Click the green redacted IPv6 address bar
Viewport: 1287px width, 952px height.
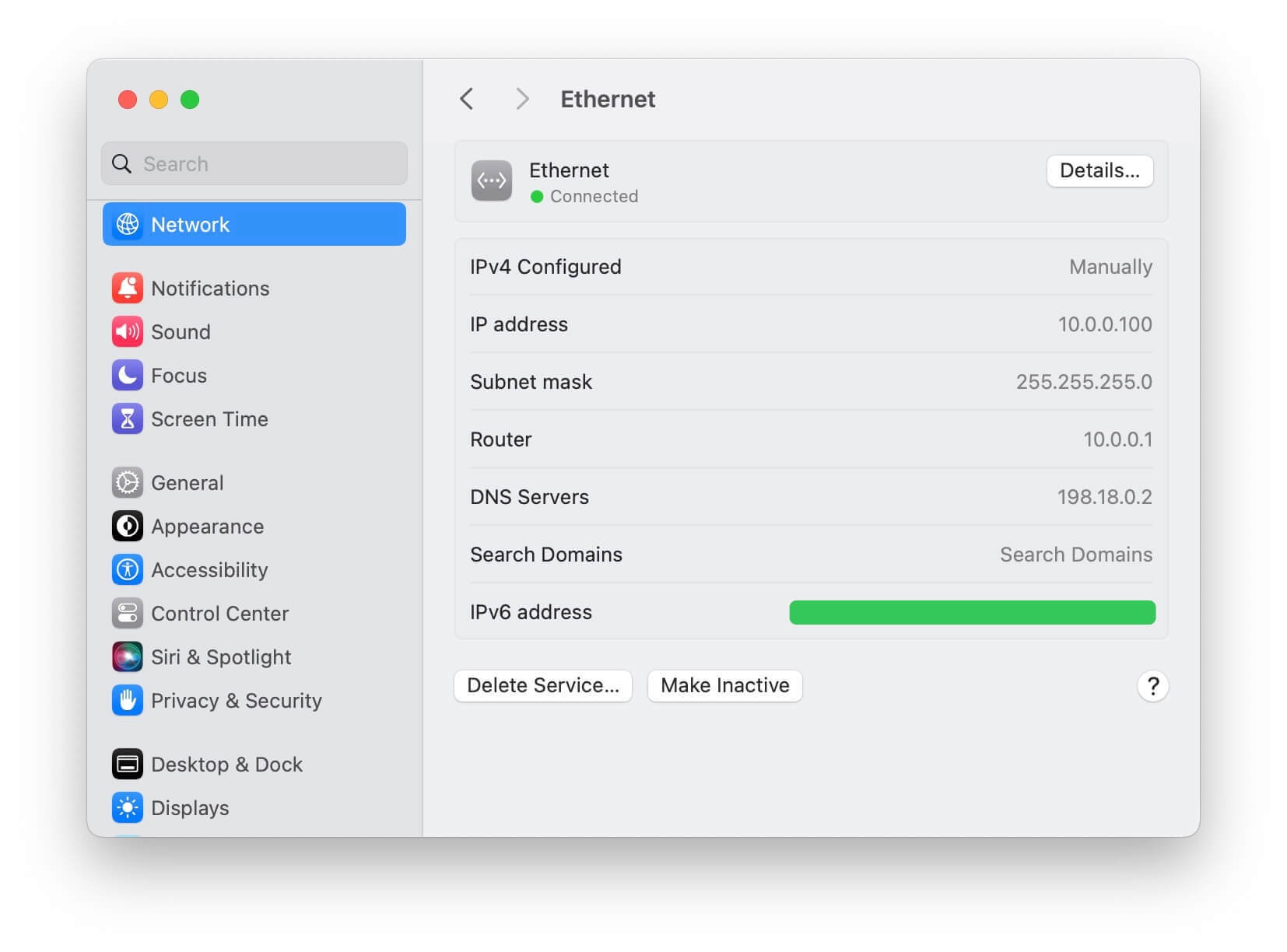point(972,612)
